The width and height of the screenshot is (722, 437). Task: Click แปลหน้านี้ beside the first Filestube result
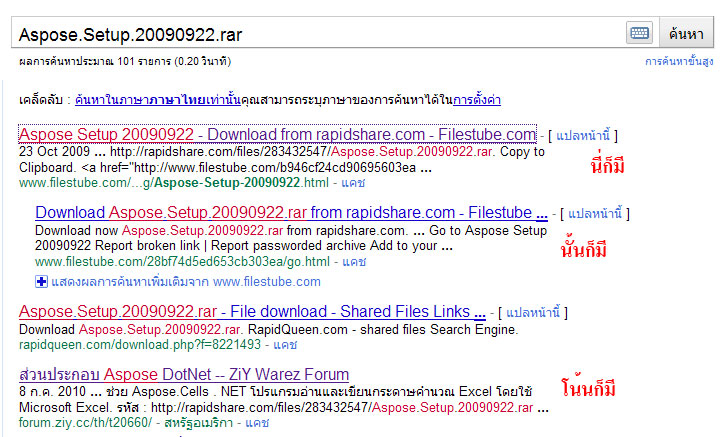tap(583, 135)
